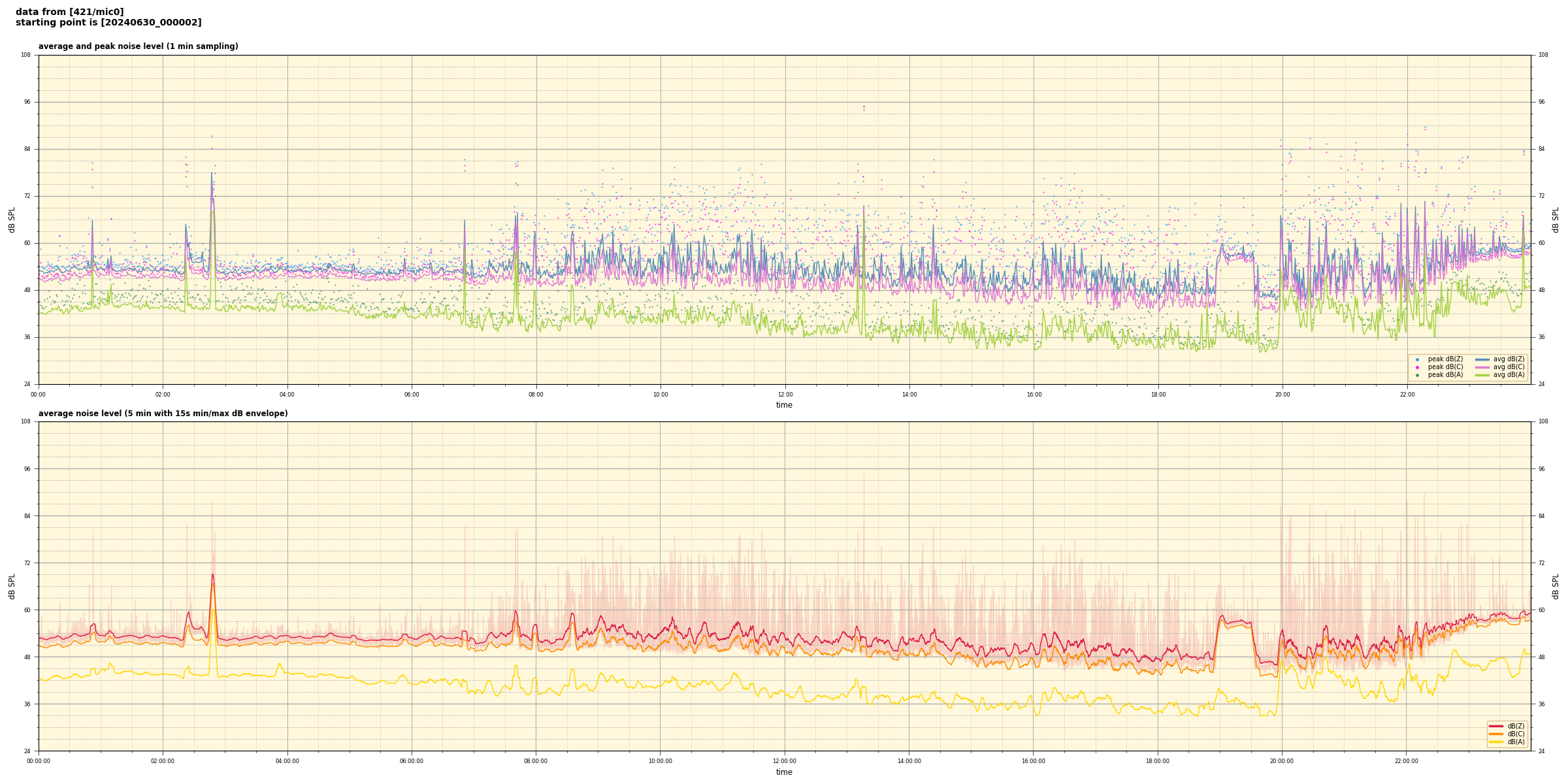Viewport: 1568px width, 784px height.
Task: Click the 20:00:00 tick label on the bottom chart
Action: pyautogui.click(x=1281, y=761)
